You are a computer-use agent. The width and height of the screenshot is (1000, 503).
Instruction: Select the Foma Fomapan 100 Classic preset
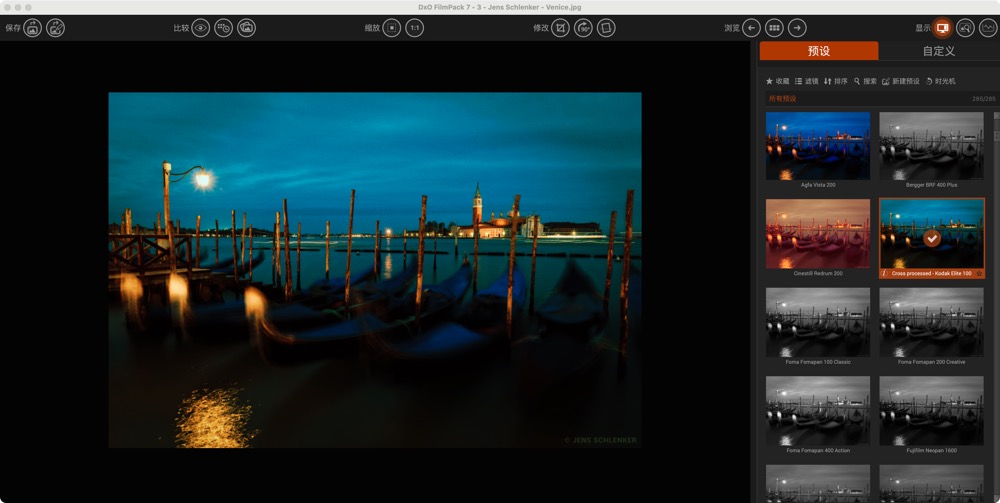coord(818,322)
